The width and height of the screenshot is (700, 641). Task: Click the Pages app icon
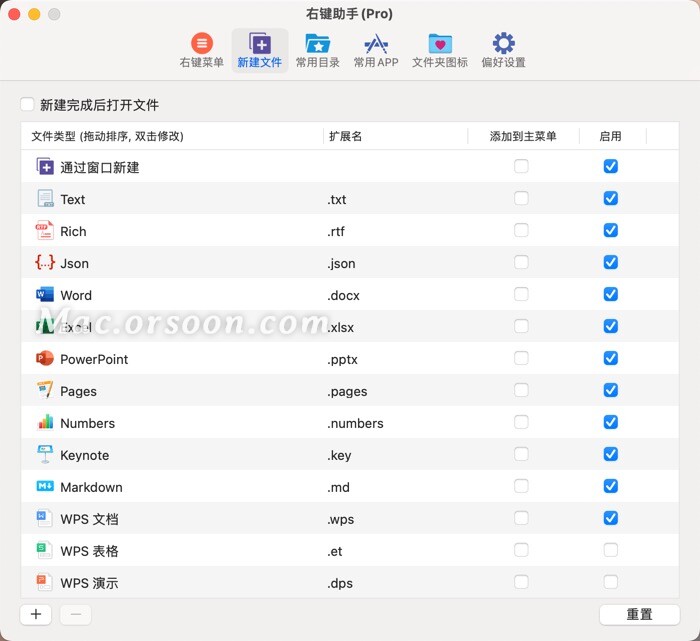pos(45,391)
